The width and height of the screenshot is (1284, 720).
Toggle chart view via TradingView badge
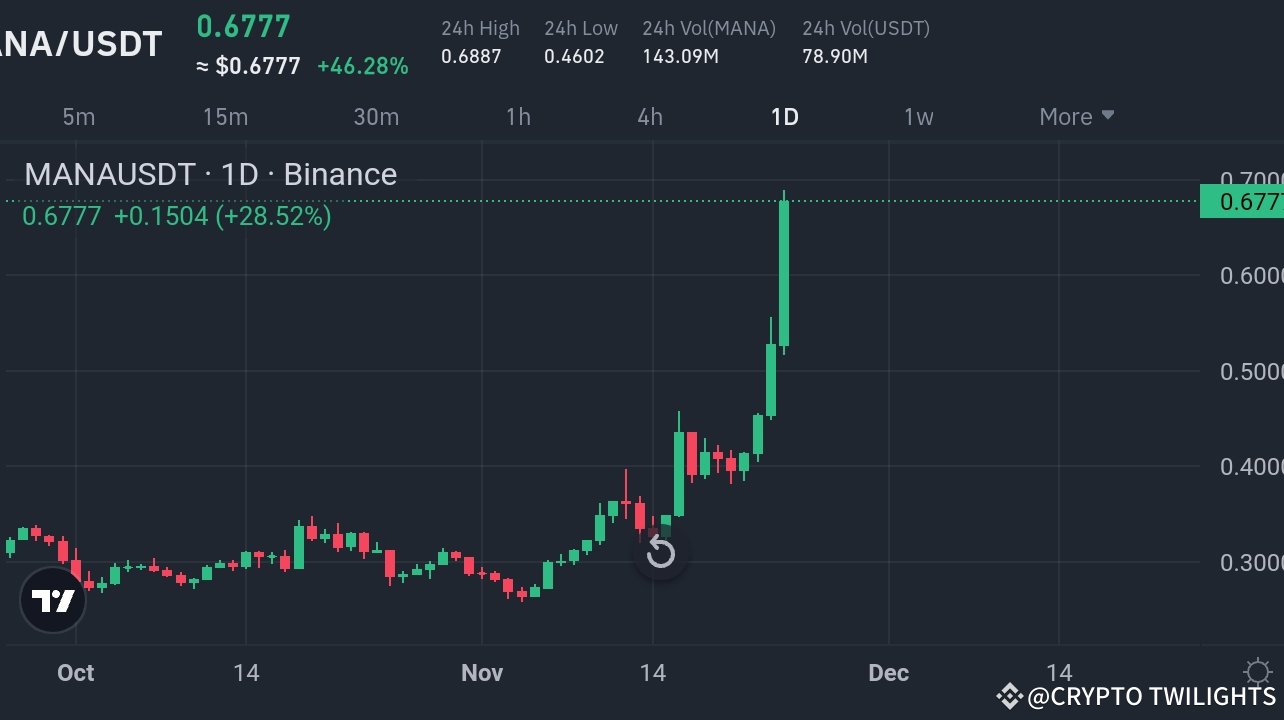[53, 600]
